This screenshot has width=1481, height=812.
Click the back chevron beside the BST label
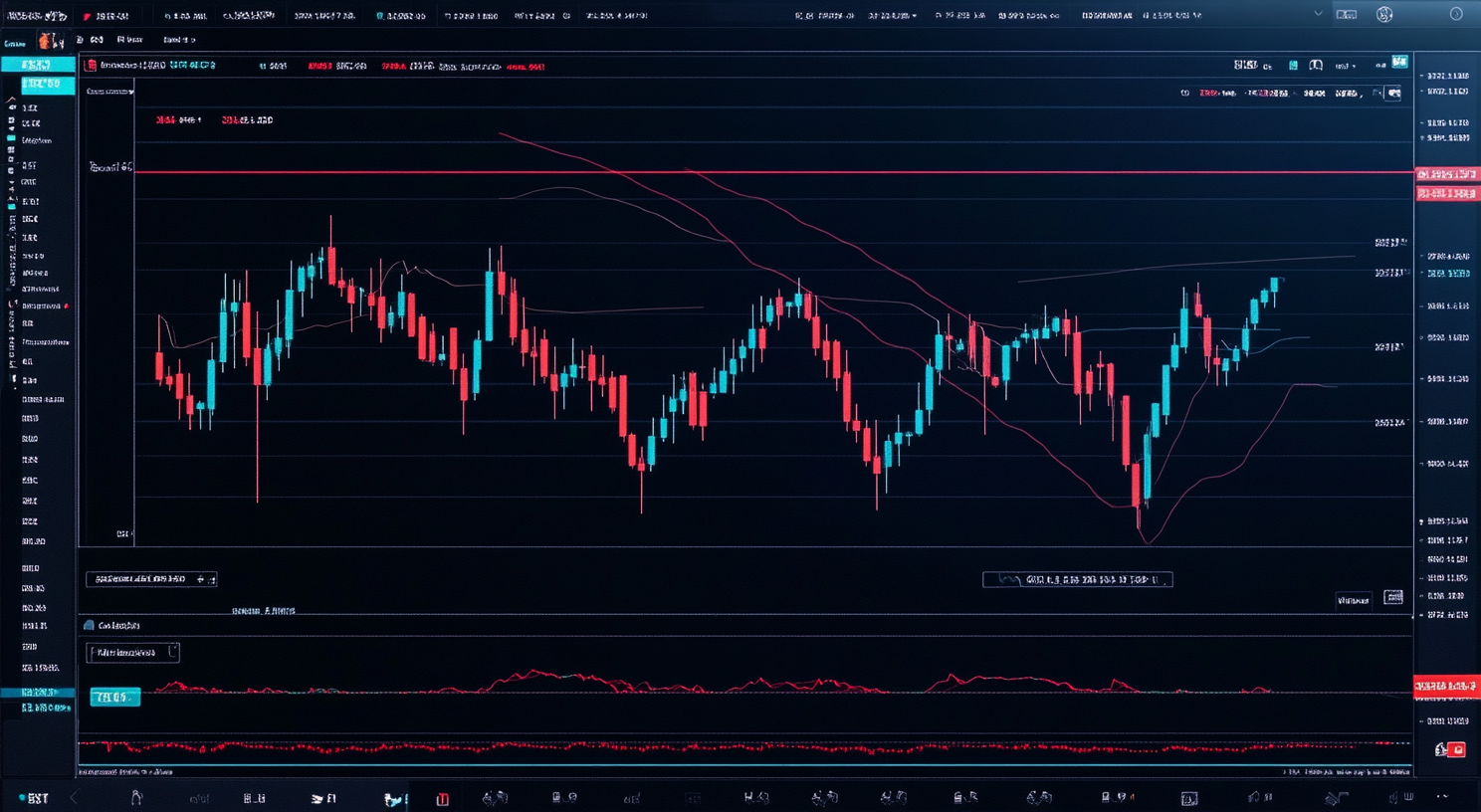point(74,798)
